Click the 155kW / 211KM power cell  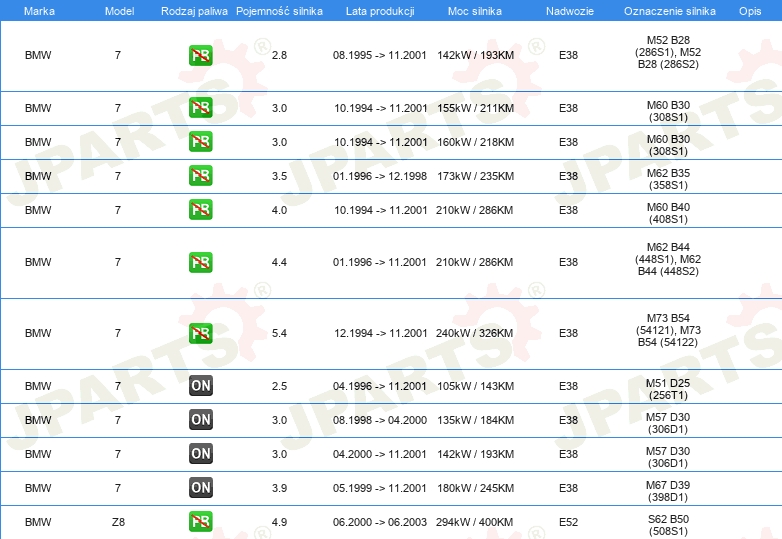click(x=475, y=108)
